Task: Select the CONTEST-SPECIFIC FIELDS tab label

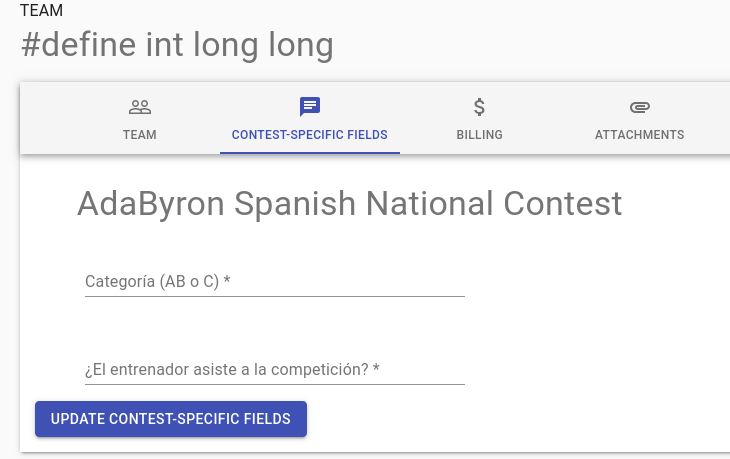Action: (x=310, y=134)
